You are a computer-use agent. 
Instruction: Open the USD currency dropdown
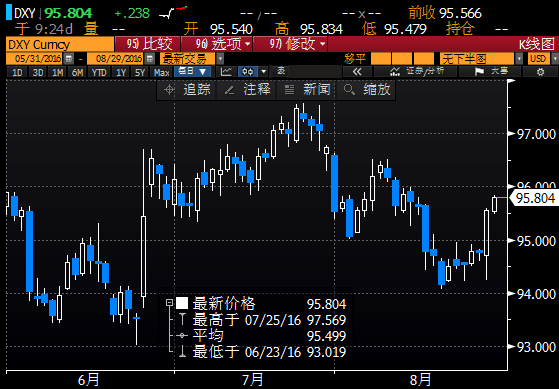point(555,58)
